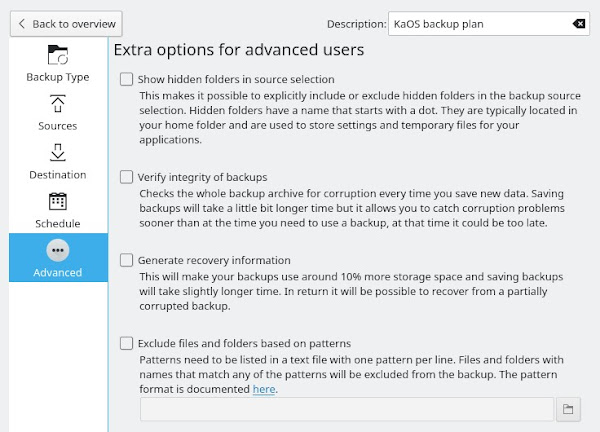Click the Advanced three-dots icon
This screenshot has width=600, height=432.
[x=58, y=250]
